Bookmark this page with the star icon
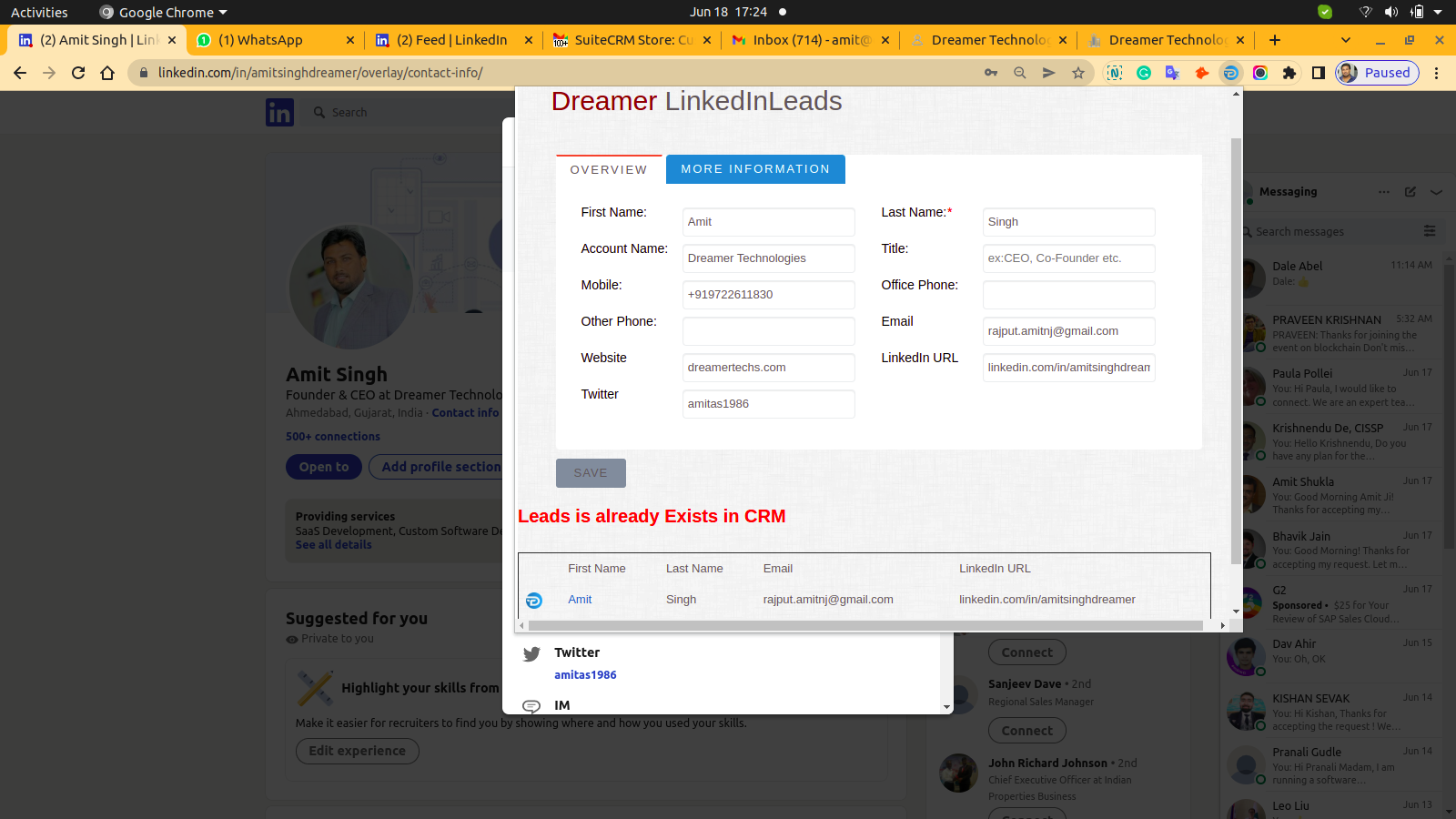 click(1078, 73)
